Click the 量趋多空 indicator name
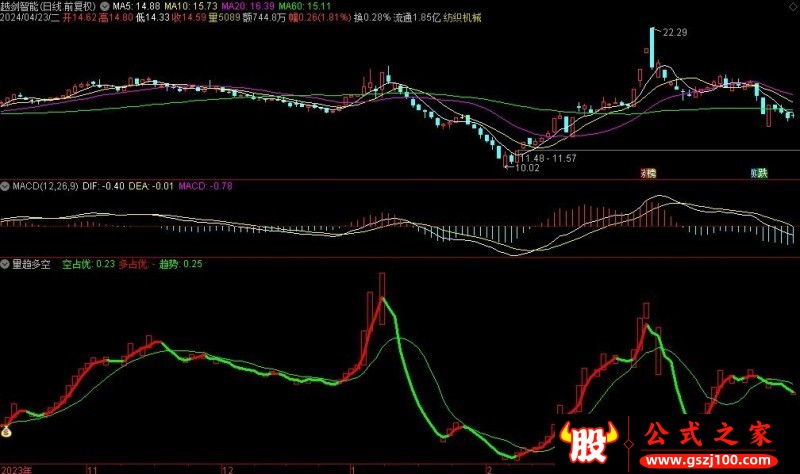The height and width of the screenshot is (474, 800). (x=31, y=264)
